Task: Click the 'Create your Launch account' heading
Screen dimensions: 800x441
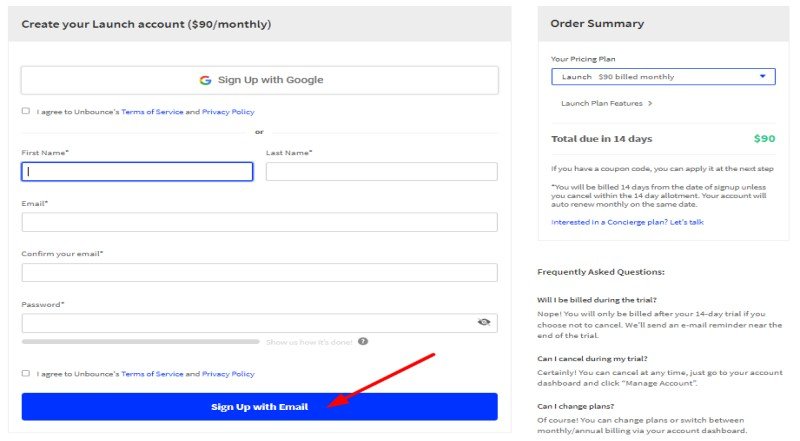Action: point(146,24)
